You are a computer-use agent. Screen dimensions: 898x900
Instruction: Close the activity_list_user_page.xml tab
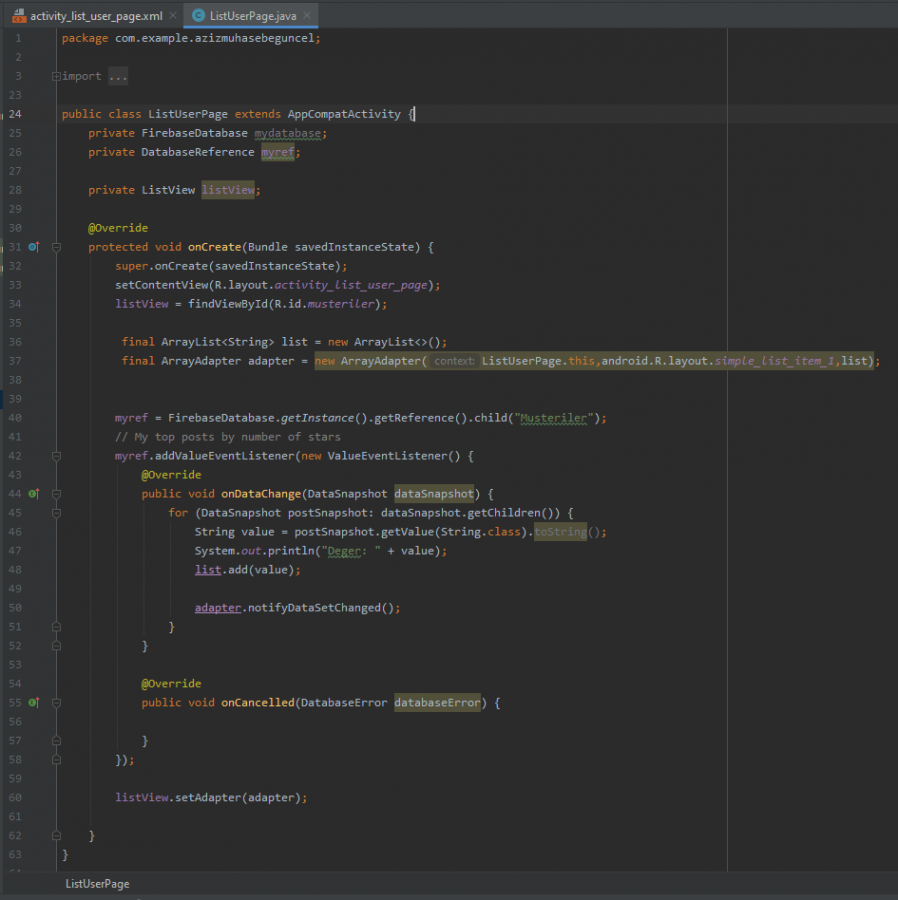click(x=172, y=15)
